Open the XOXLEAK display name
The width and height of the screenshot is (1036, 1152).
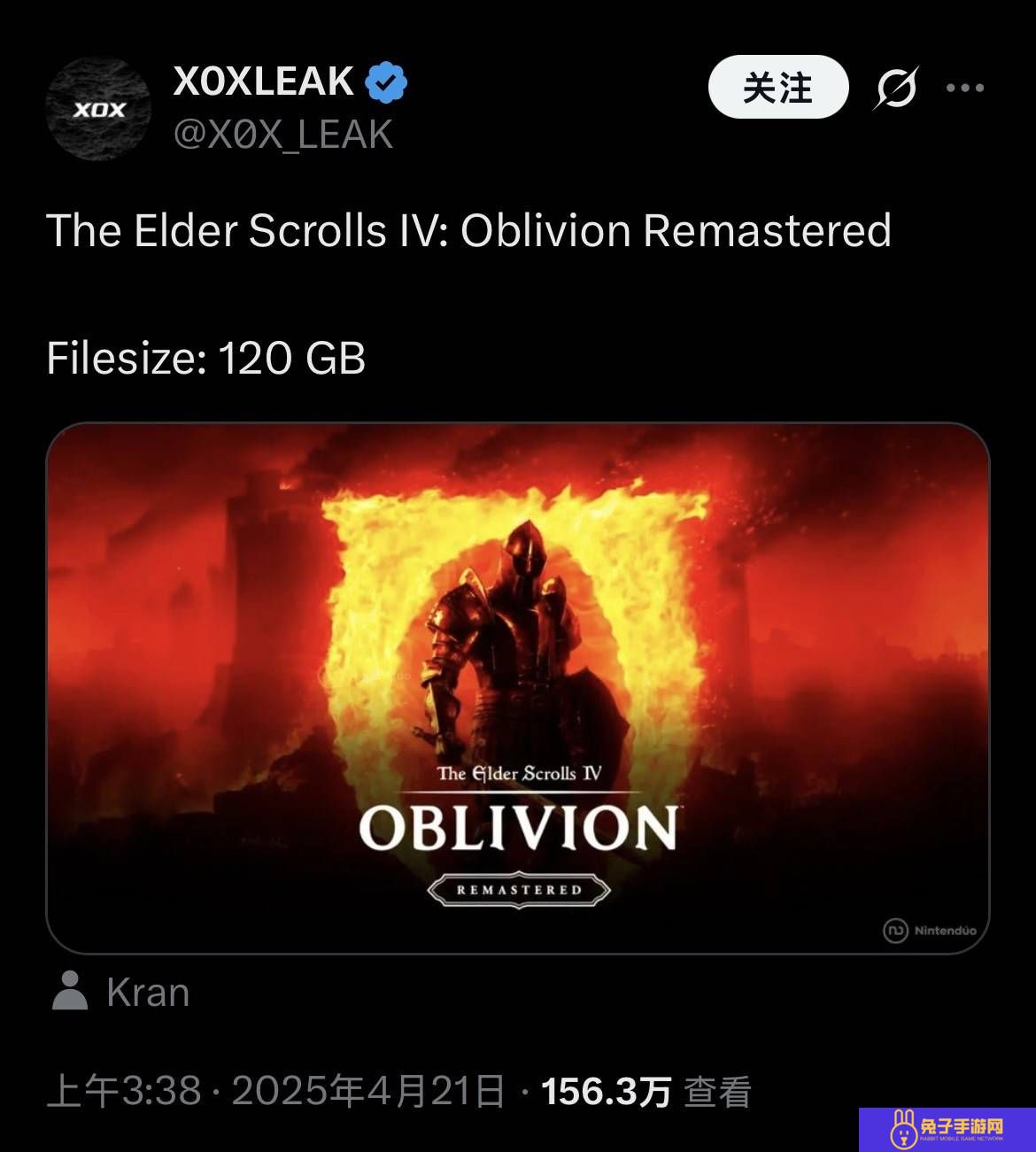tap(264, 81)
